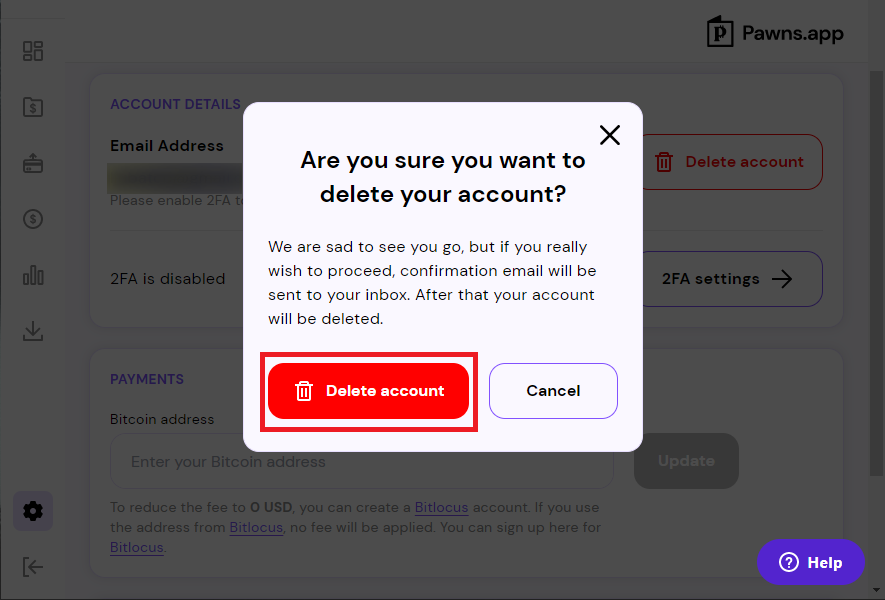Open the download icon in sidebar

coord(33,331)
